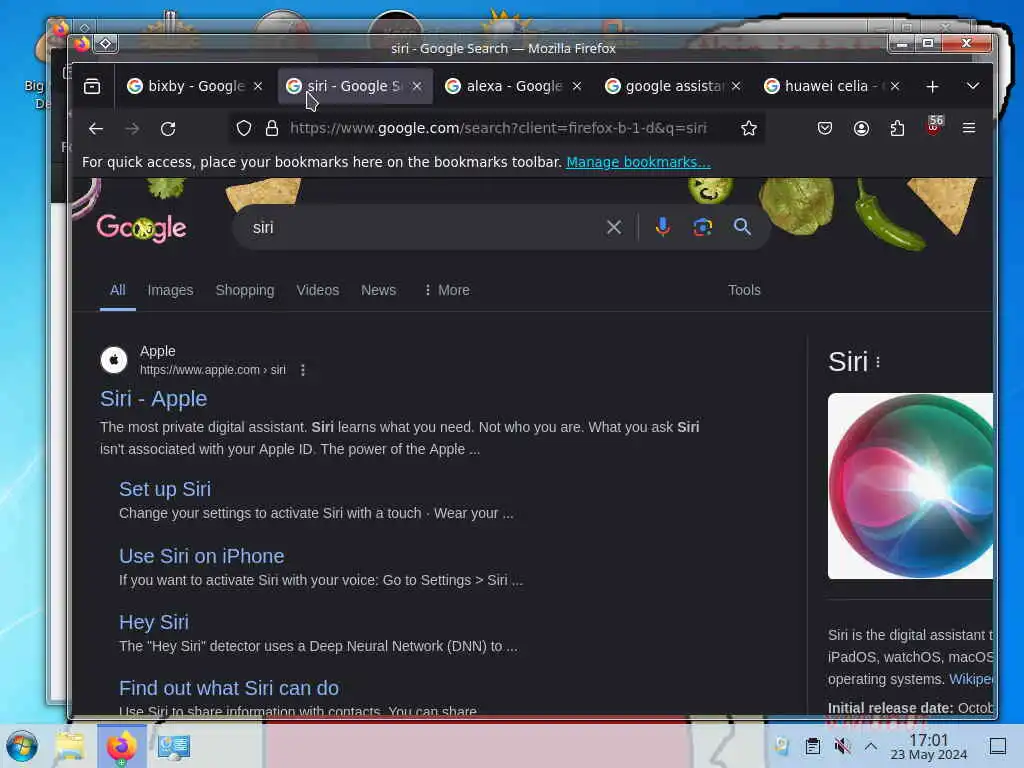
Task: Open Use Siri on iPhone link
Action: pos(201,556)
